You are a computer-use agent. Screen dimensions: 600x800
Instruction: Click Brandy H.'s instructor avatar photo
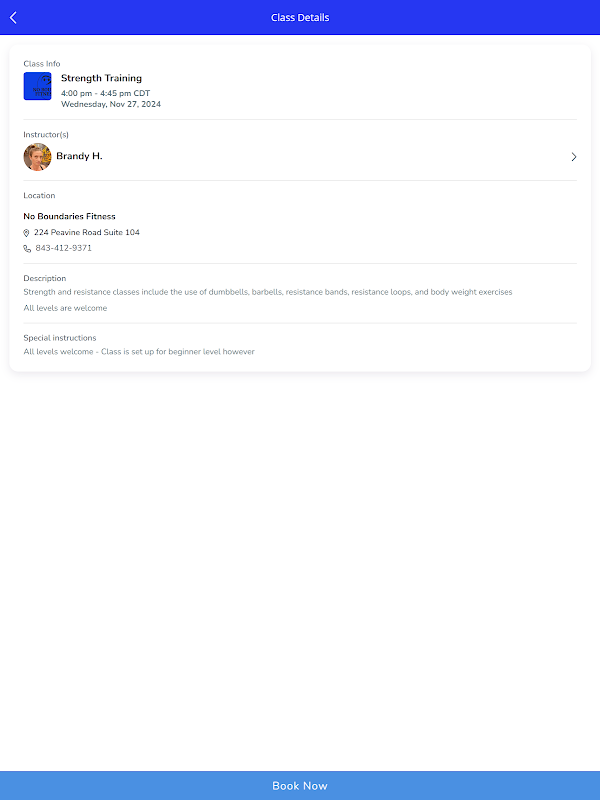pyautogui.click(x=38, y=157)
